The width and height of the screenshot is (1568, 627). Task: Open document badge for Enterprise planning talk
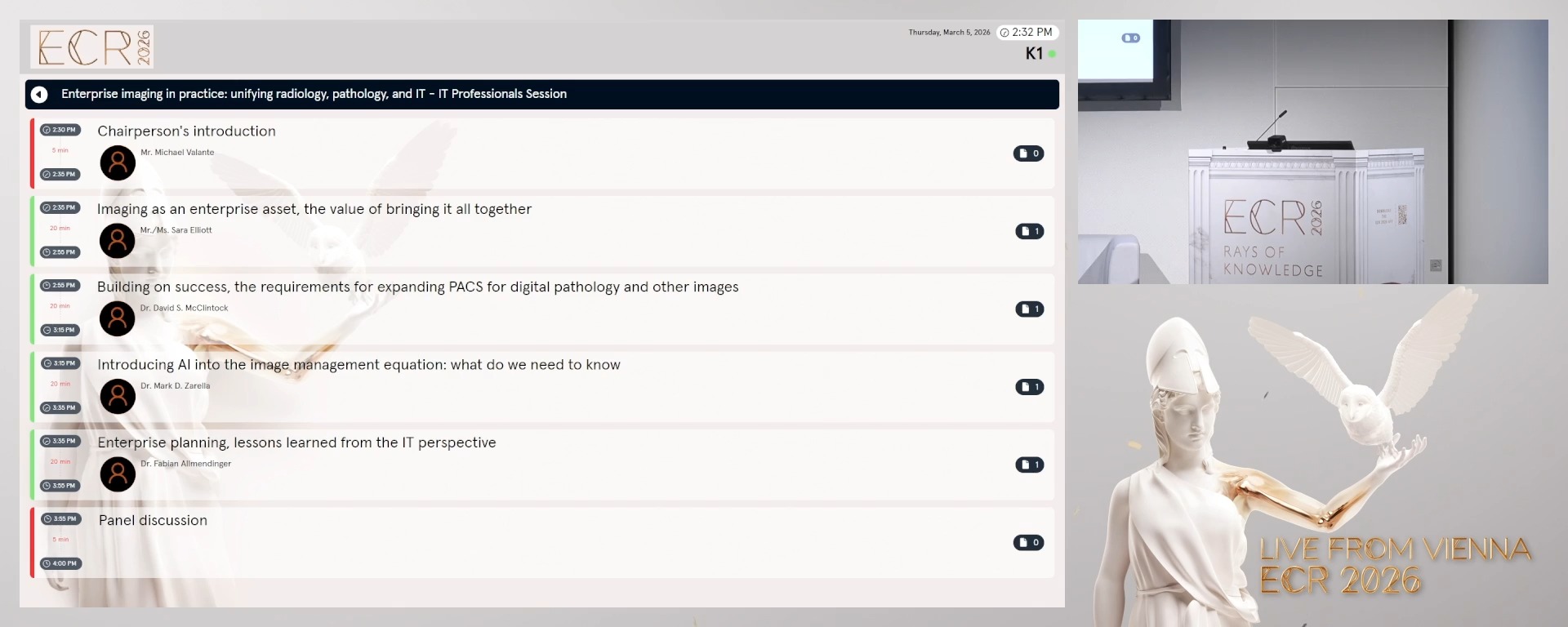(1029, 465)
